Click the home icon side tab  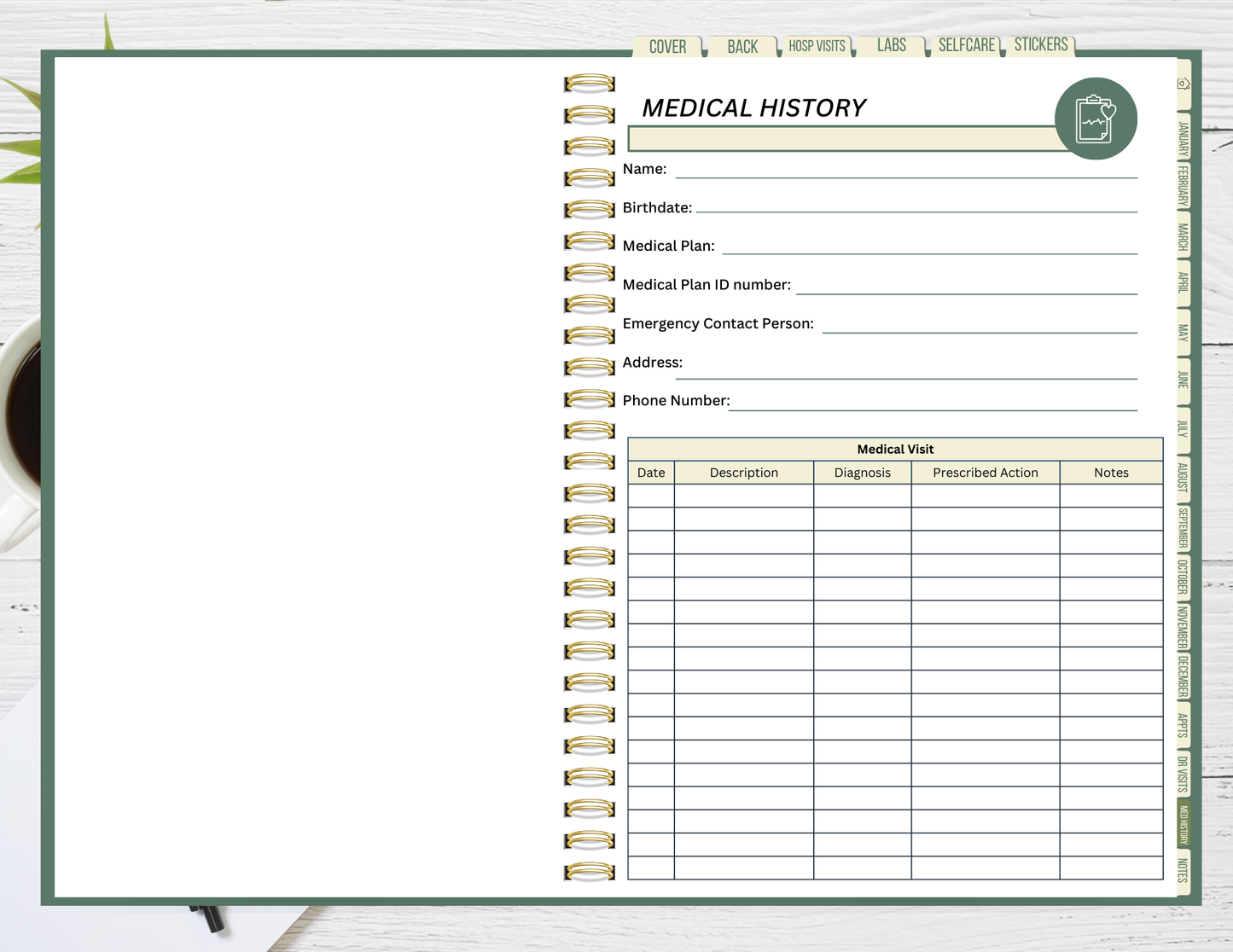(1184, 84)
